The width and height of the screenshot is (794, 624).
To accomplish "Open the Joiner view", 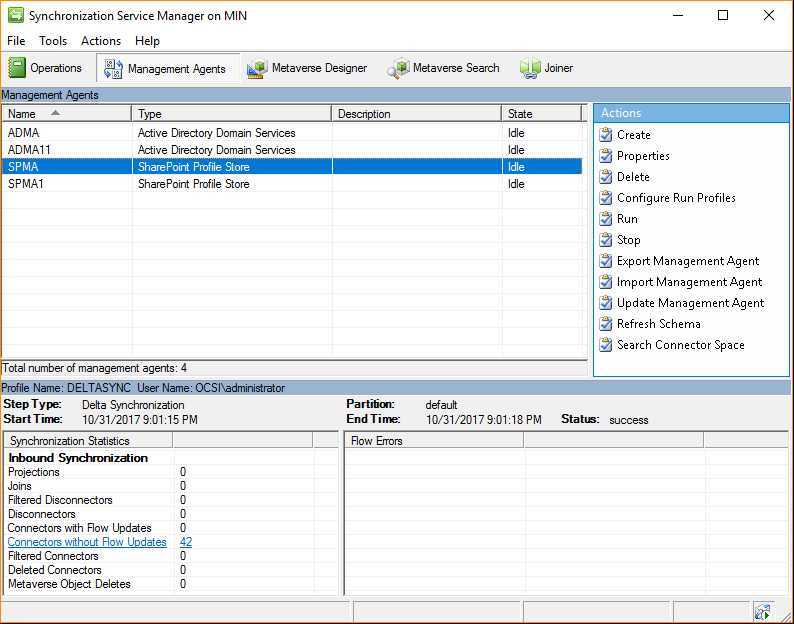I will pyautogui.click(x=559, y=68).
